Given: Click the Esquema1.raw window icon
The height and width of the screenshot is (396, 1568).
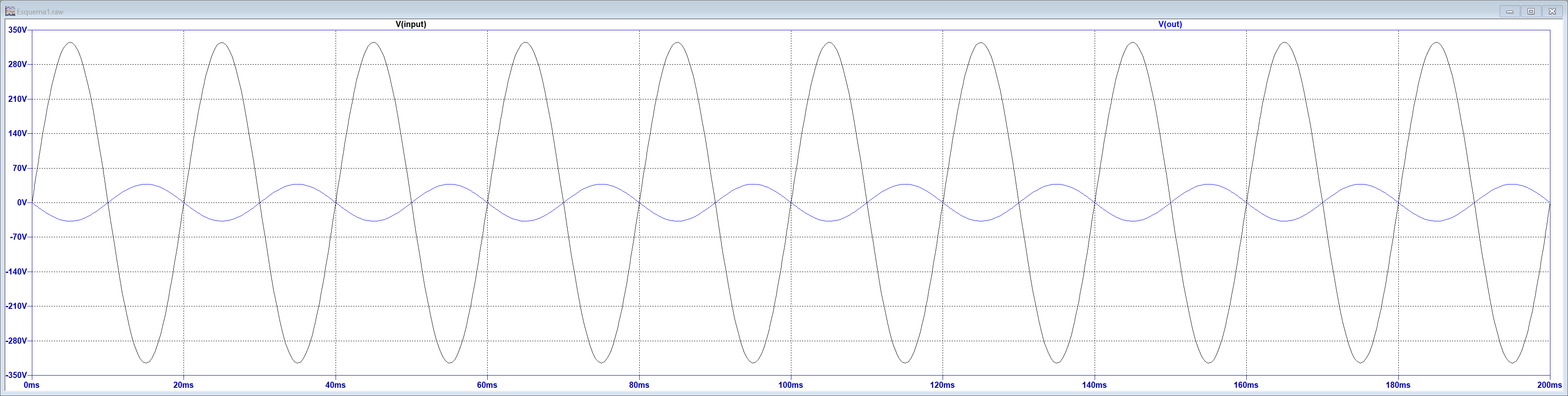Looking at the screenshot, I should [x=10, y=11].
